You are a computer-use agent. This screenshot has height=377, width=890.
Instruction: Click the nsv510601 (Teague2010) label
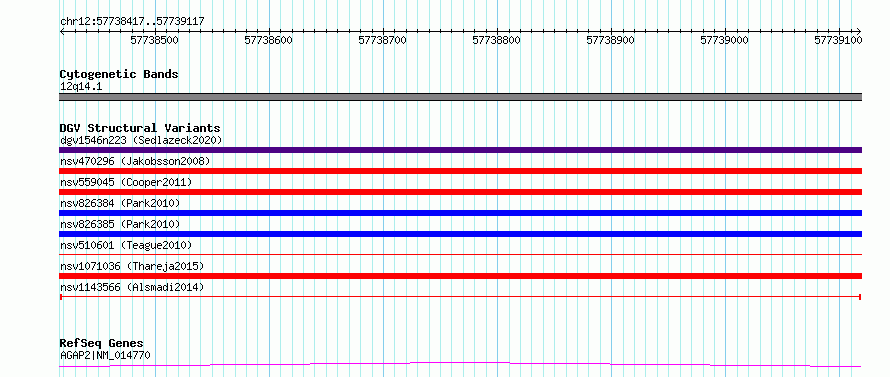[x=126, y=245]
